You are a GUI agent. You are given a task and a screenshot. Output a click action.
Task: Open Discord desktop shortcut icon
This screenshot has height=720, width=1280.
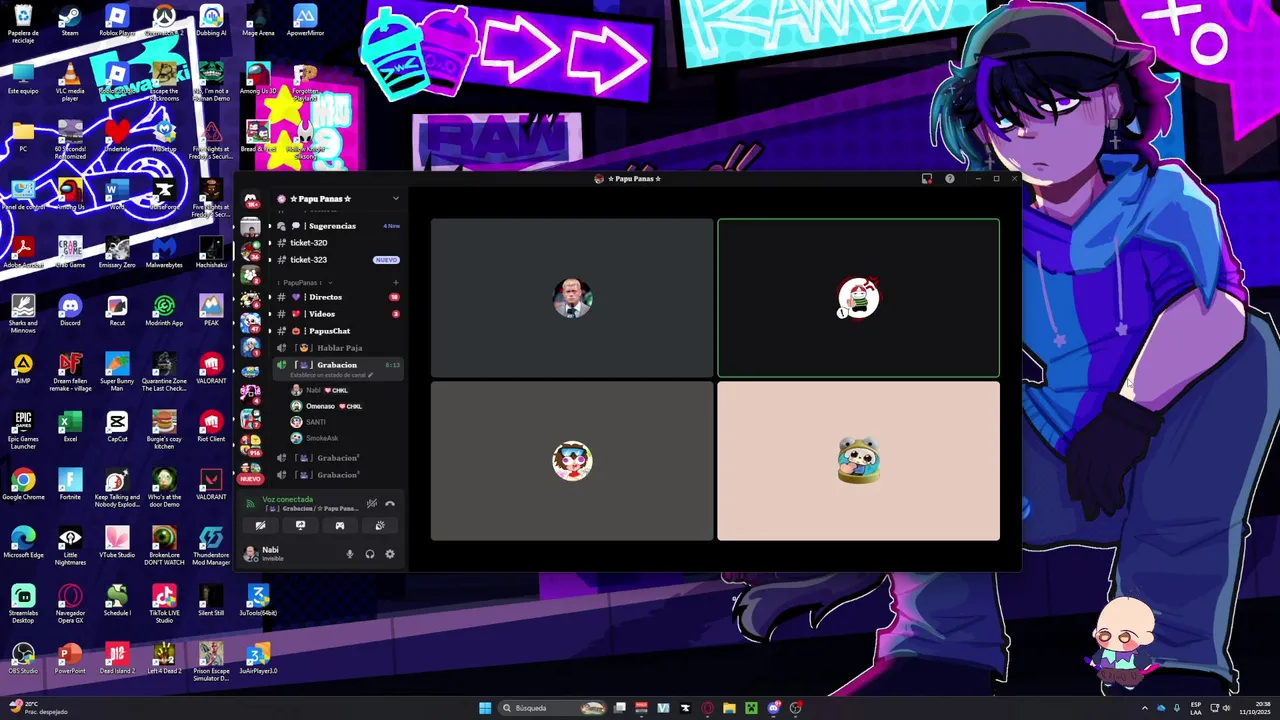pos(70,310)
